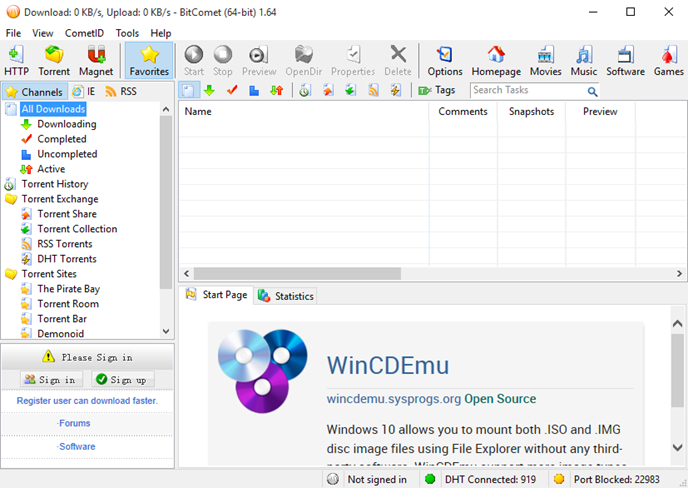
Task: Open the Tools menu
Action: (127, 33)
